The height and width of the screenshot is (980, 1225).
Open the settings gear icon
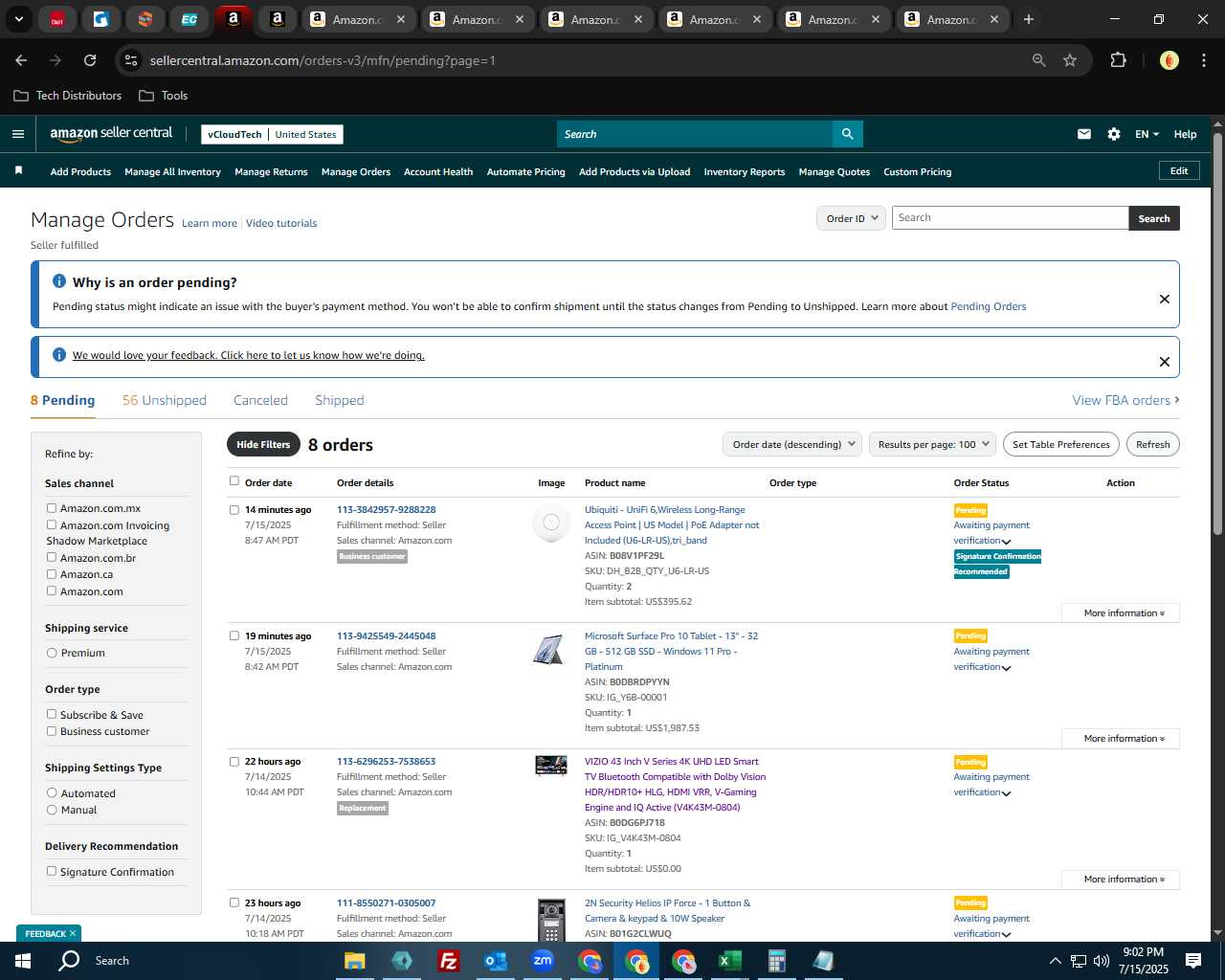pos(1114,134)
